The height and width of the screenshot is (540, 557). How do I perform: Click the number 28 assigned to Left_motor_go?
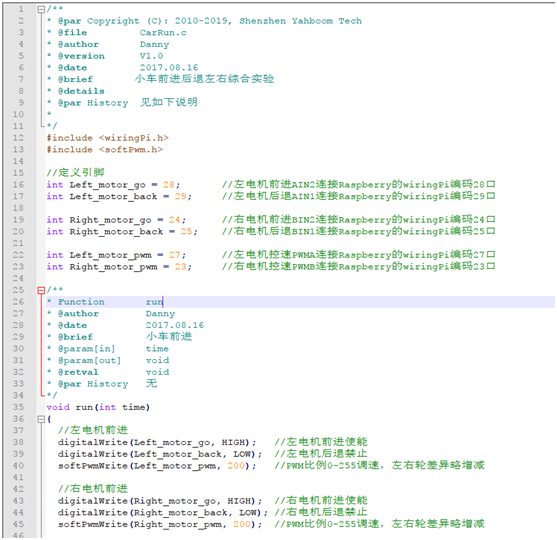coord(169,185)
